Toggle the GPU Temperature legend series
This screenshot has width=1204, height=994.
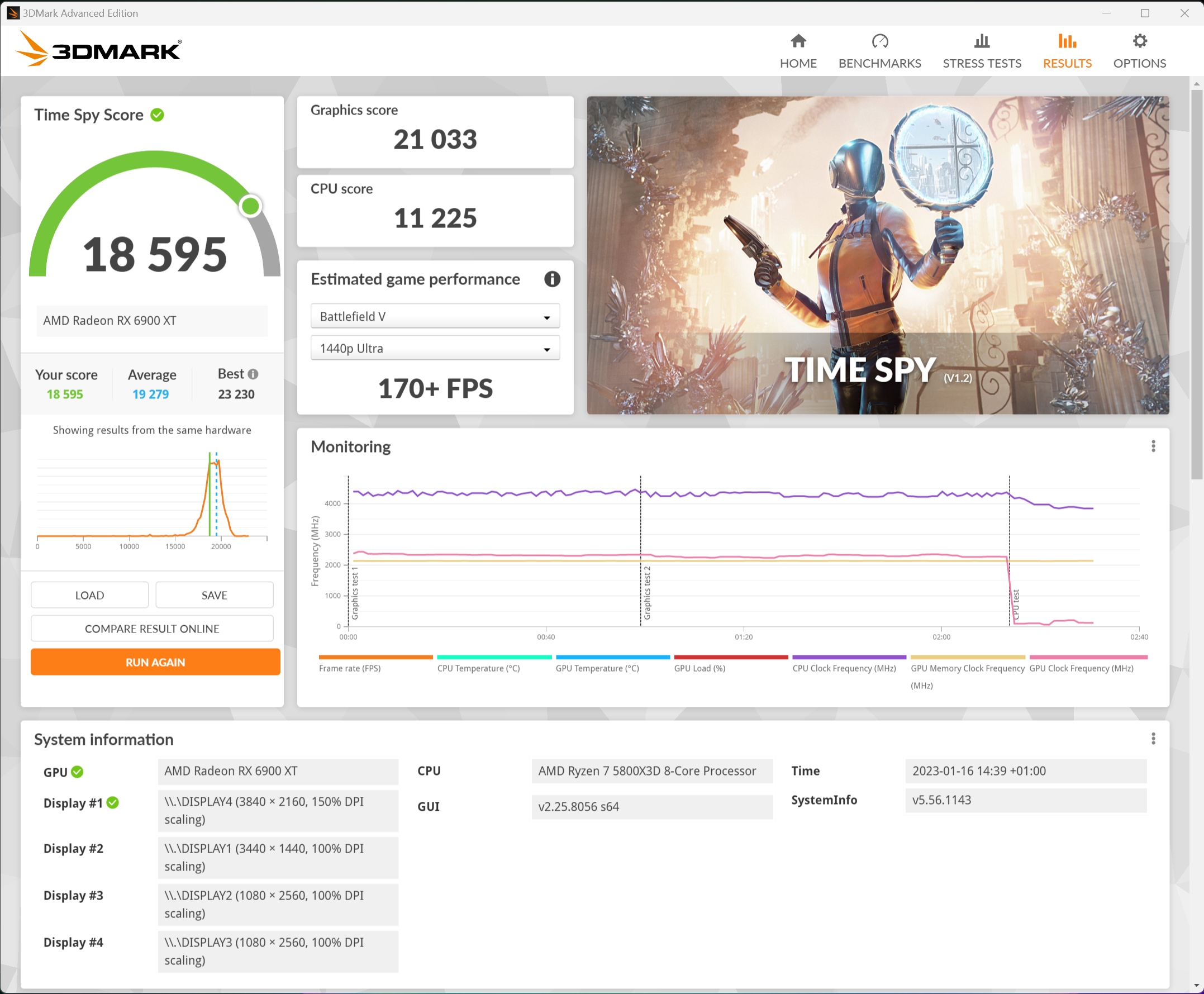[597, 668]
